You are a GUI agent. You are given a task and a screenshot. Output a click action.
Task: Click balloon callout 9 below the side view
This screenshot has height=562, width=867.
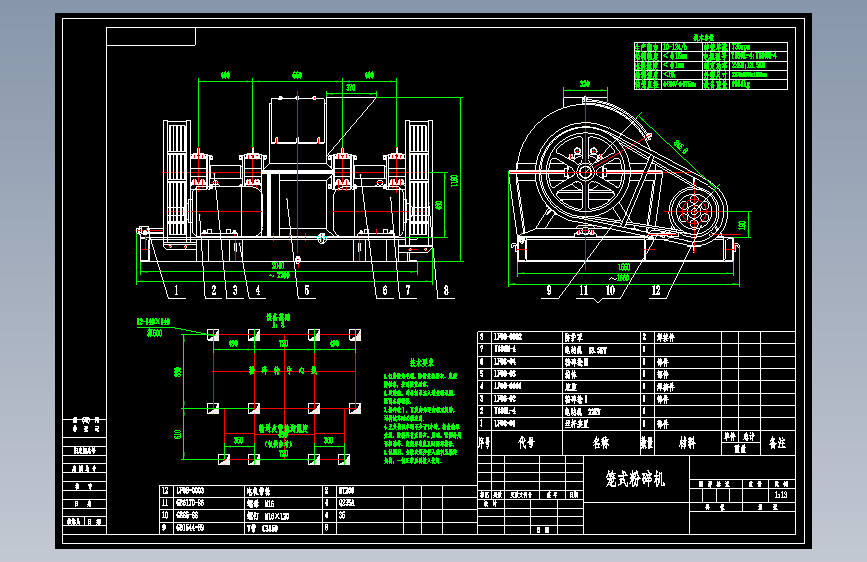point(549,290)
